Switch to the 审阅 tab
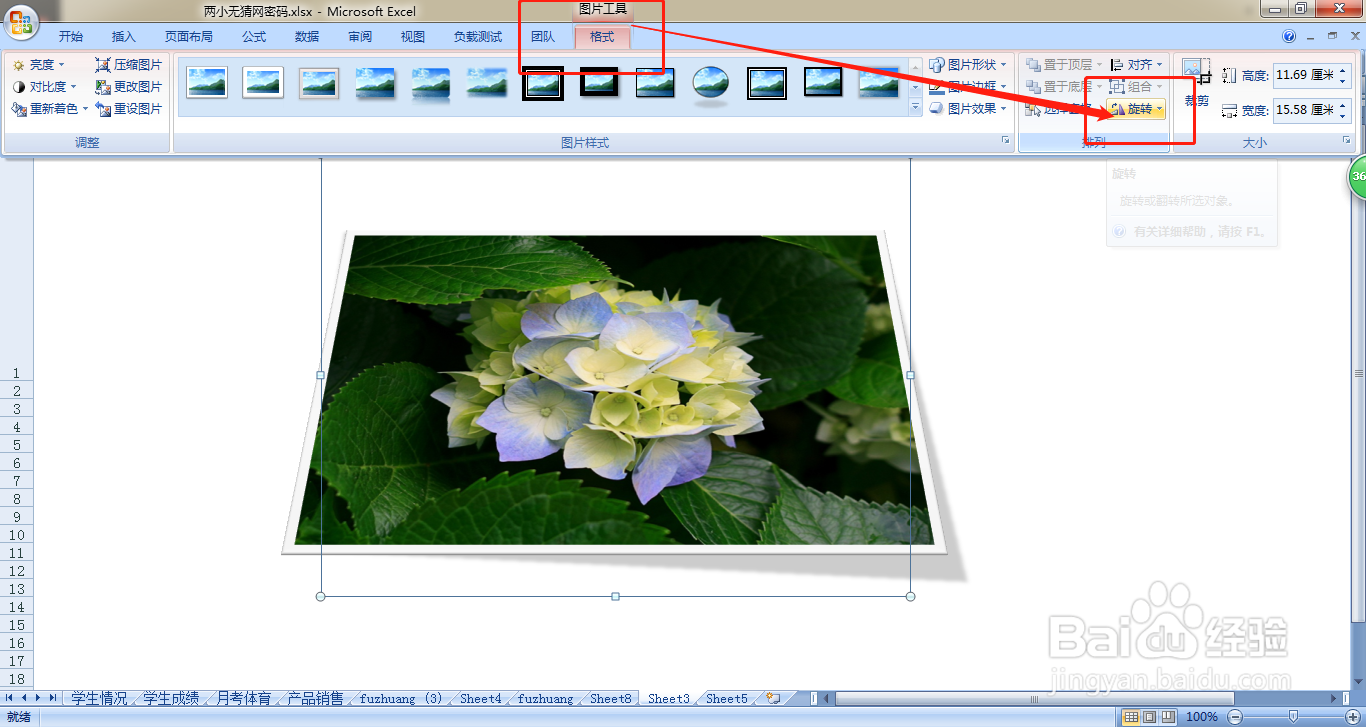This screenshot has height=727, width=1366. pos(360,37)
